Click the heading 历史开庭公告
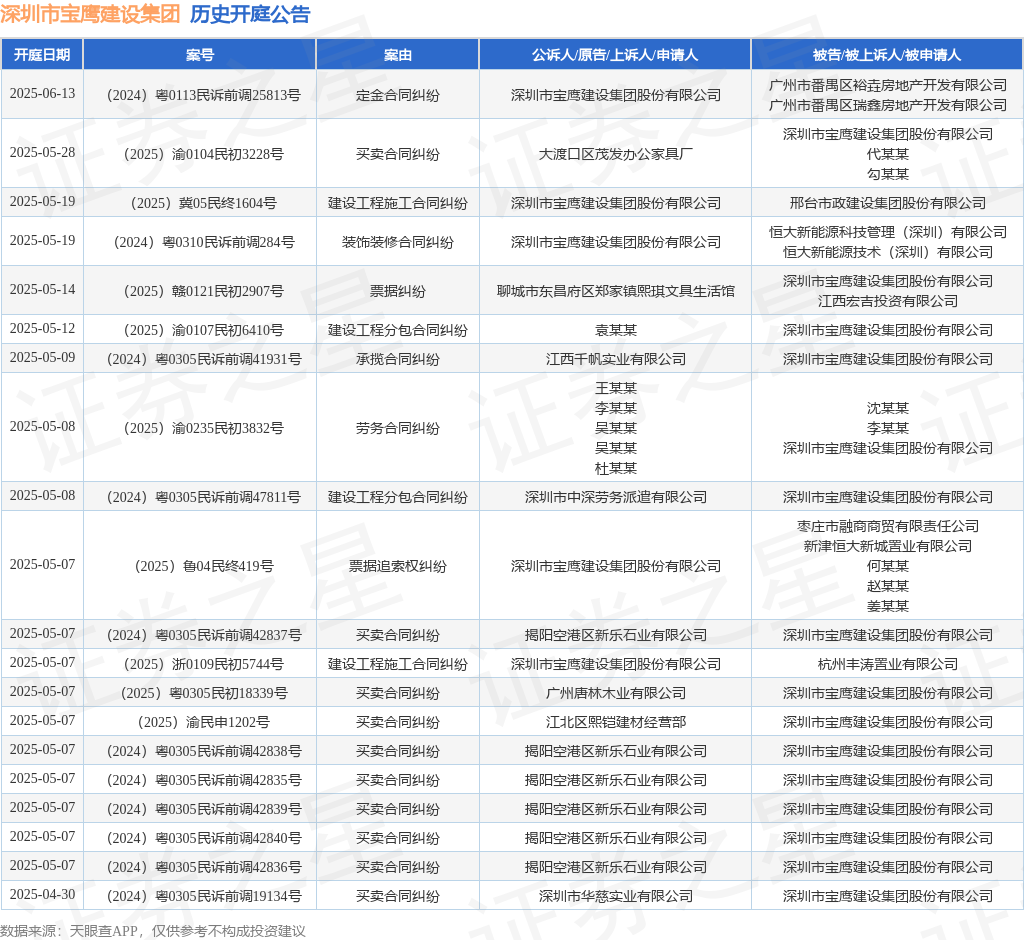1024x940 pixels. pyautogui.click(x=250, y=14)
